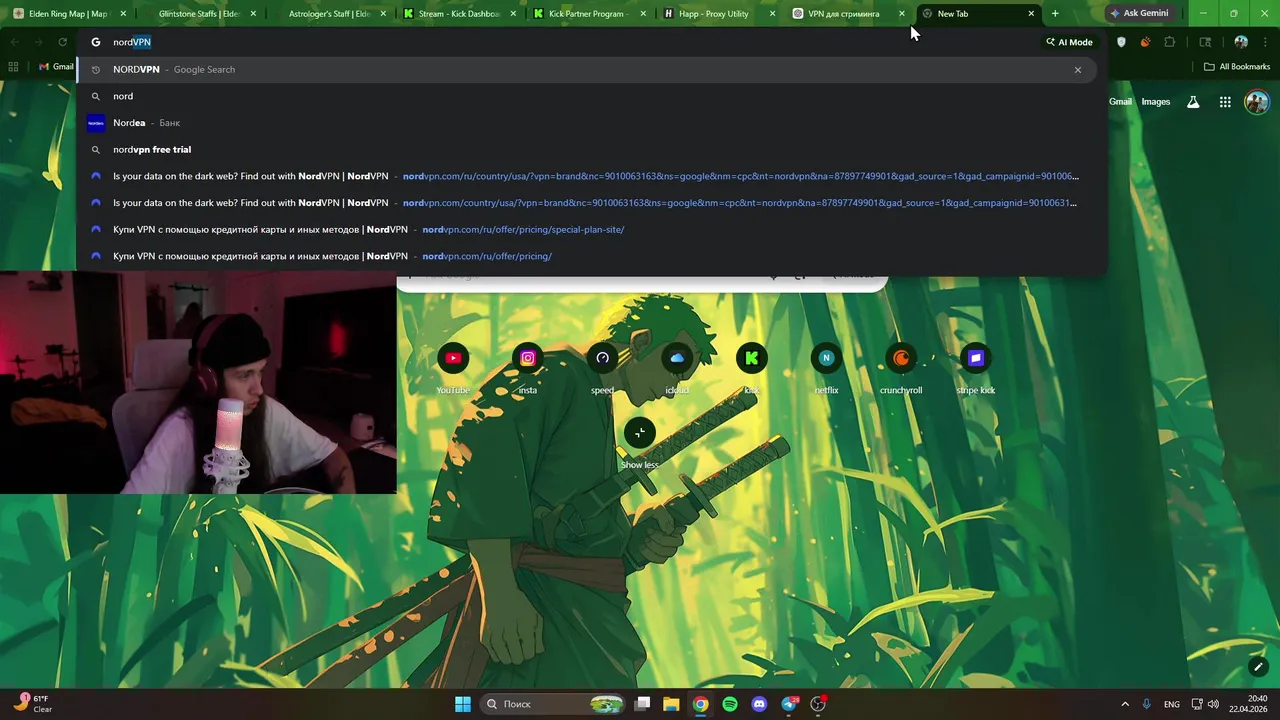Screen dimensions: 1280x720
Task: Click the microphone tray icon
Action: pos(1147,704)
